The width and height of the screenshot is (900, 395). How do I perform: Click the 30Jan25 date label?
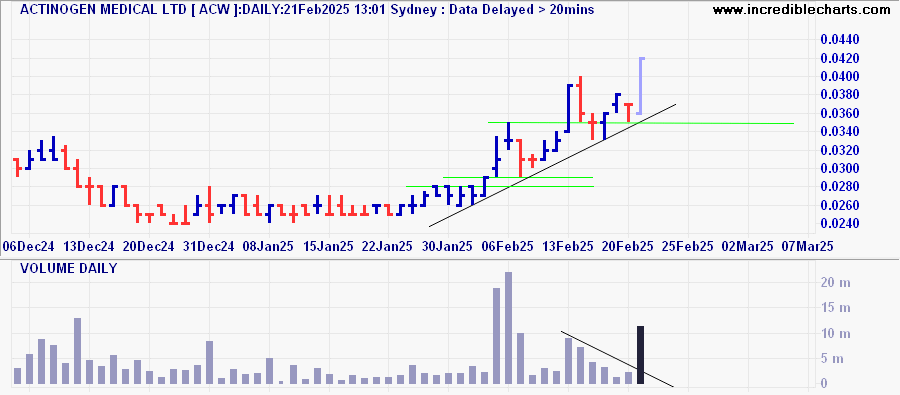[x=448, y=246]
